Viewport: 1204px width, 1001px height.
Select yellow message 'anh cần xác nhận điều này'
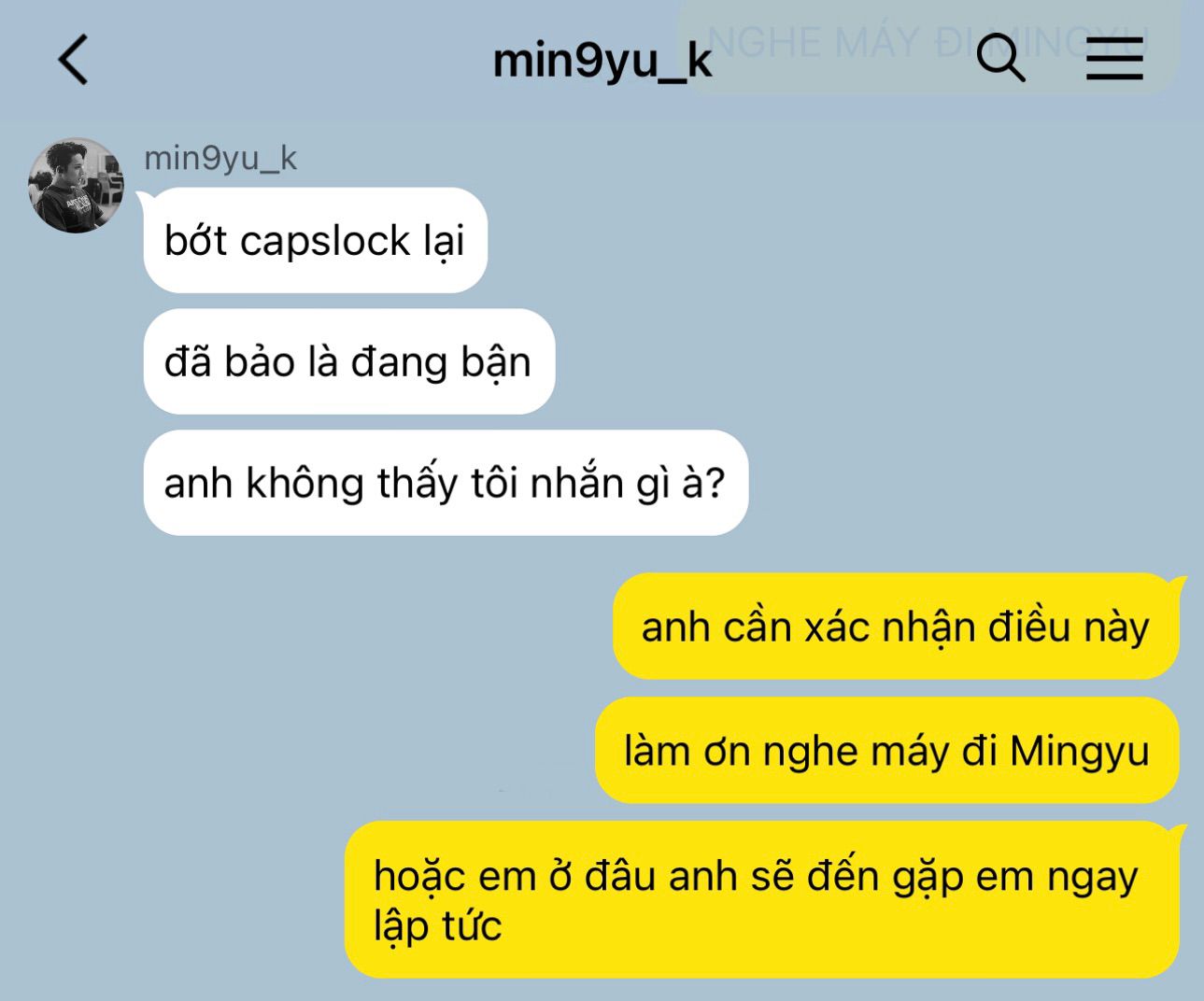pyautogui.click(x=896, y=626)
